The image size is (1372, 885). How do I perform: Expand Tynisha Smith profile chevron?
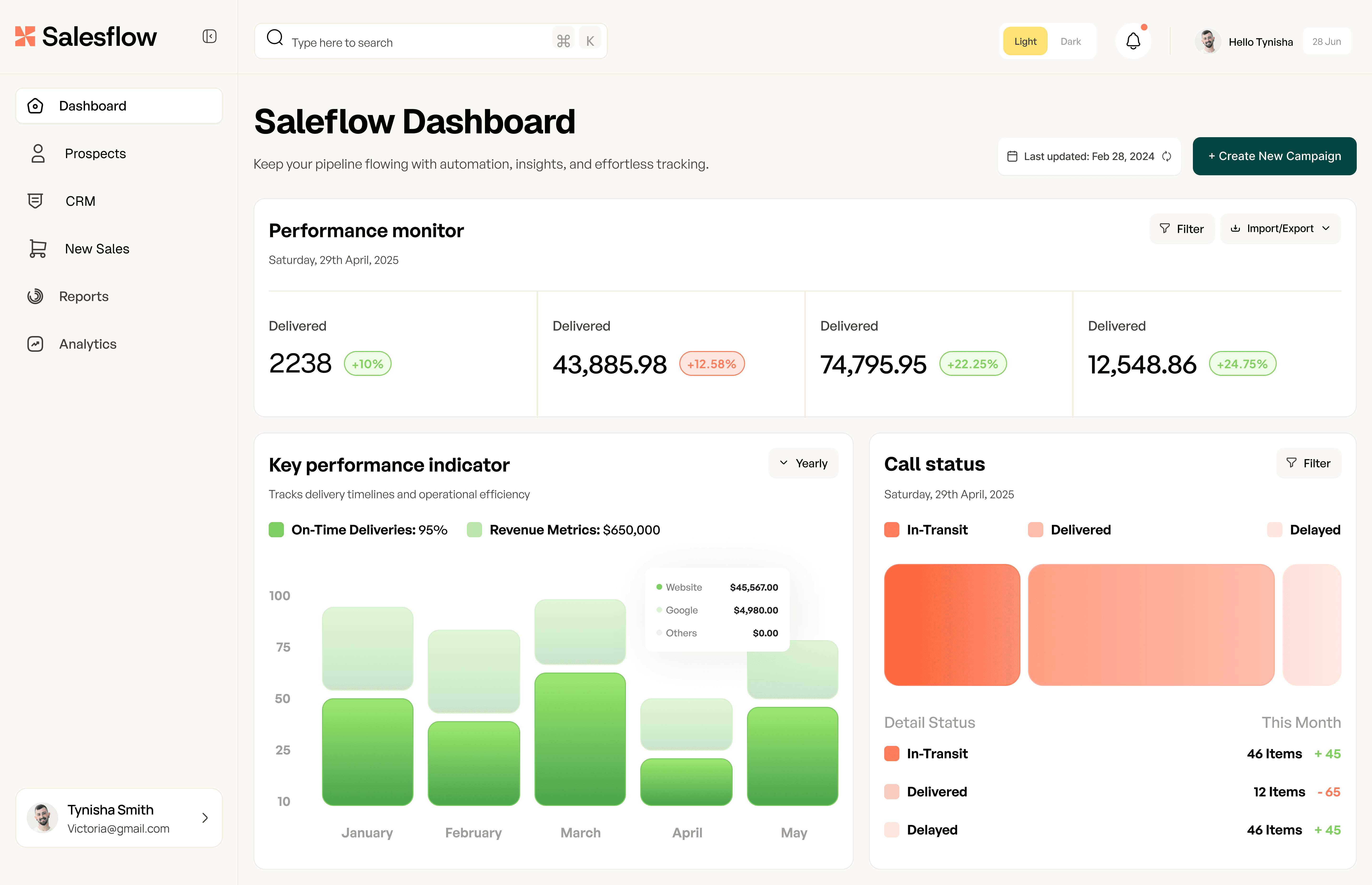point(205,818)
